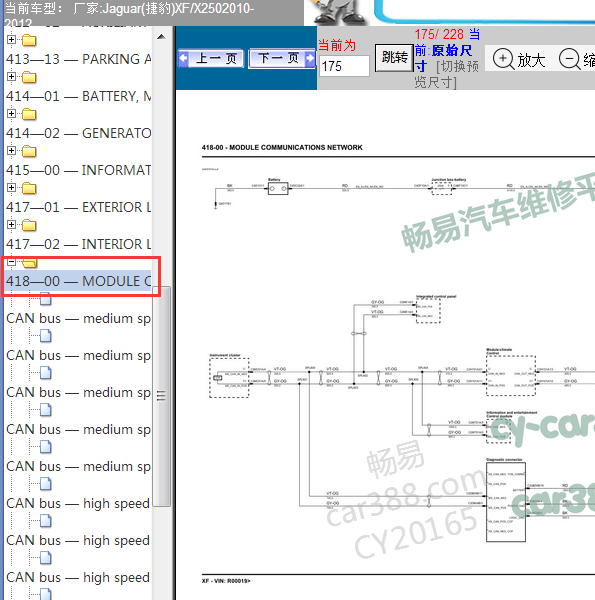Screen dimensions: 595x600
Task: Expand folder above 413—13 PARKING entry
Action: [x=11, y=39]
